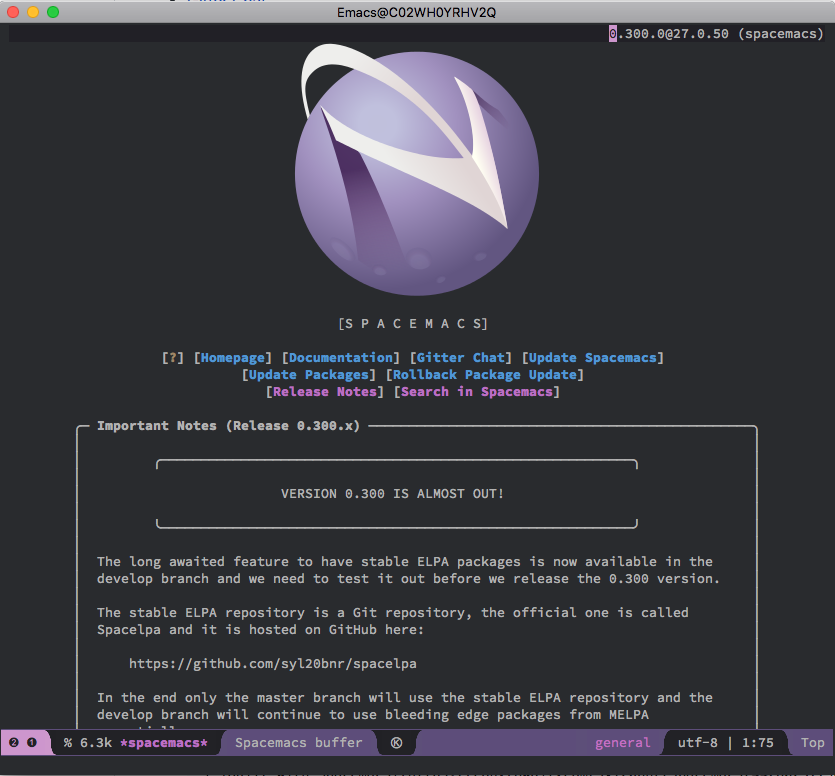Open the Homepage link
835x776 pixels.
233,357
